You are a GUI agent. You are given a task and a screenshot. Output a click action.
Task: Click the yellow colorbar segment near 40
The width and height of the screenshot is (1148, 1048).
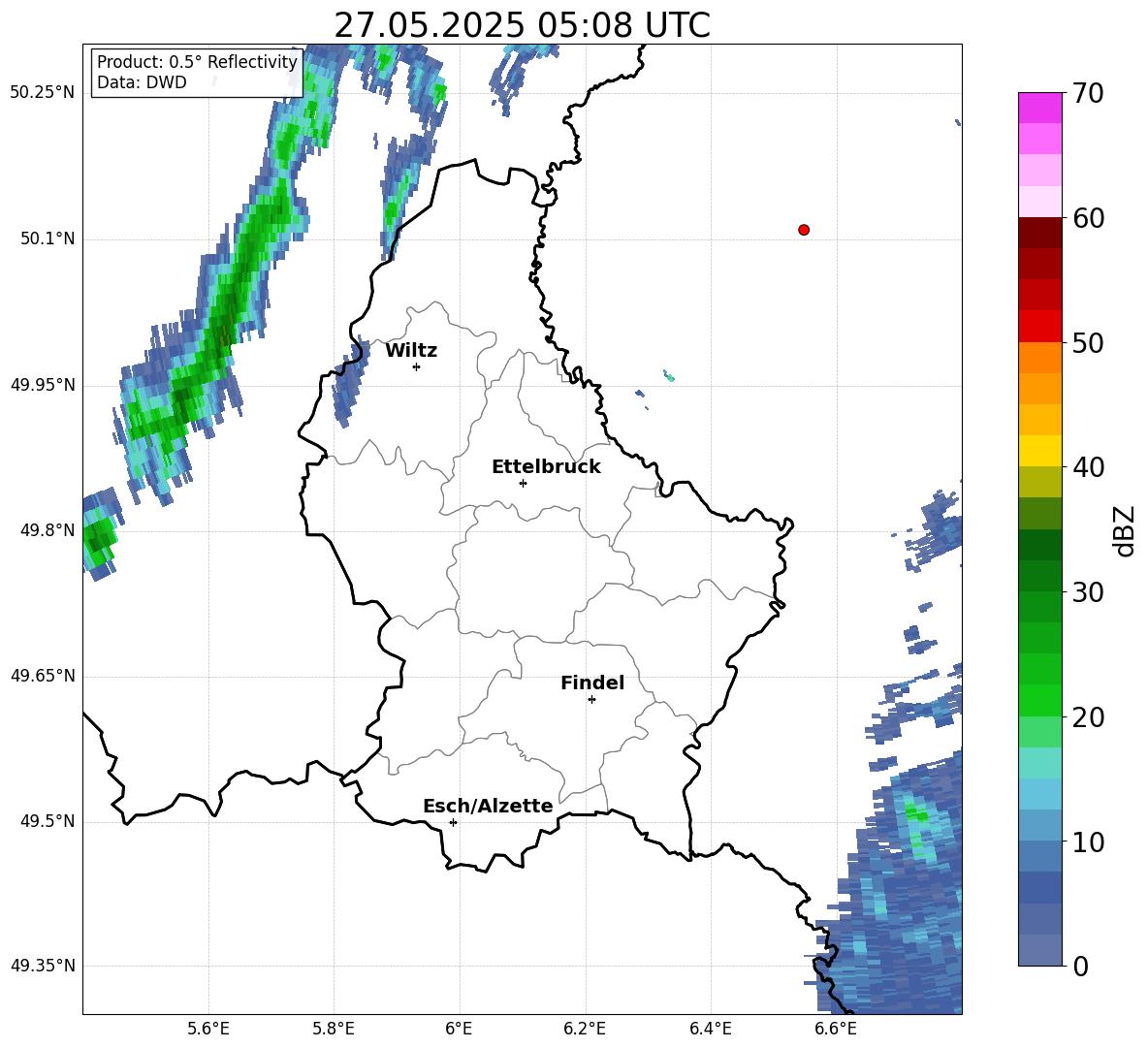coord(1039,451)
